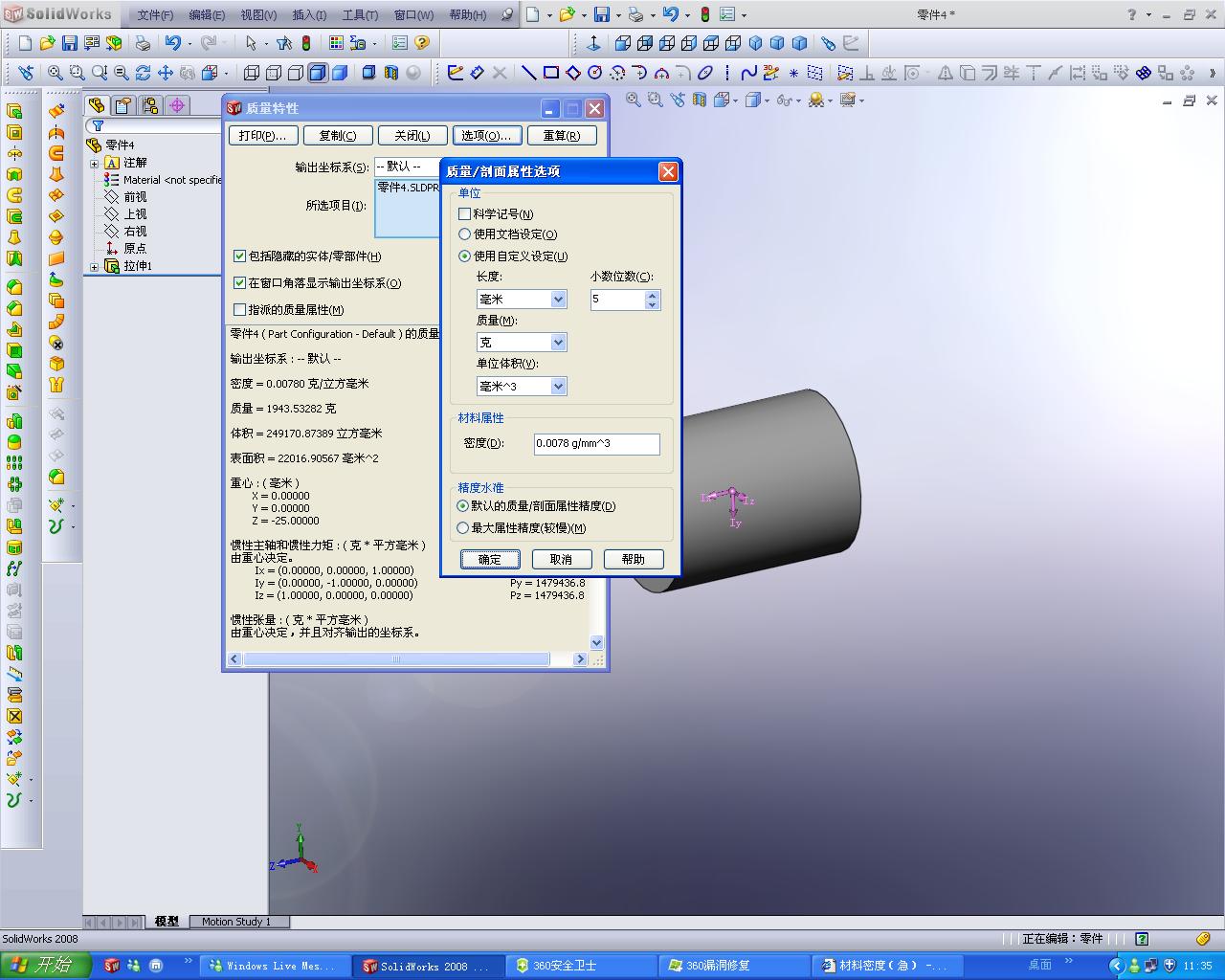The width and height of the screenshot is (1225, 980).
Task: Open the 质量 unit dropdown showing 克
Action: pos(522,343)
